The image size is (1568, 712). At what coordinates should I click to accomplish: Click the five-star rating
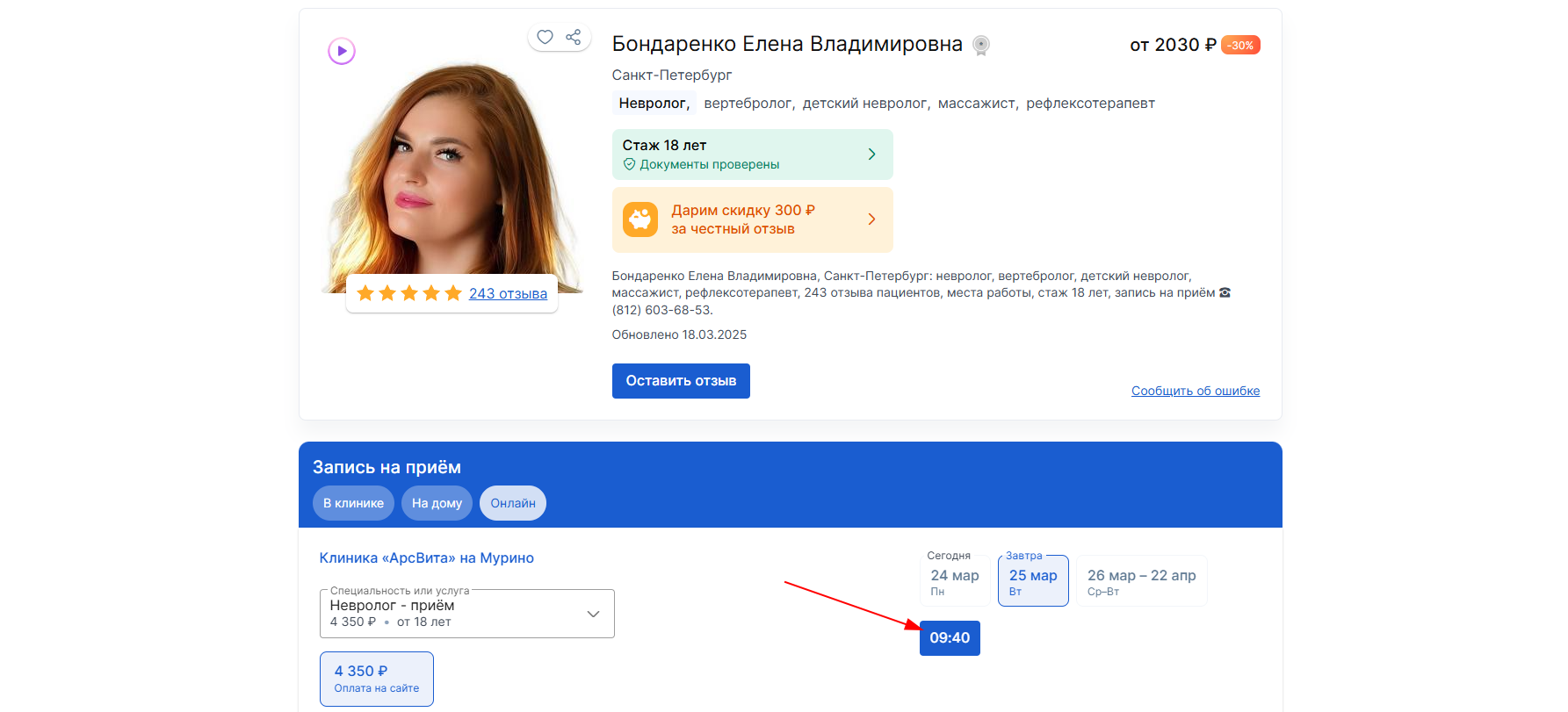coord(409,293)
